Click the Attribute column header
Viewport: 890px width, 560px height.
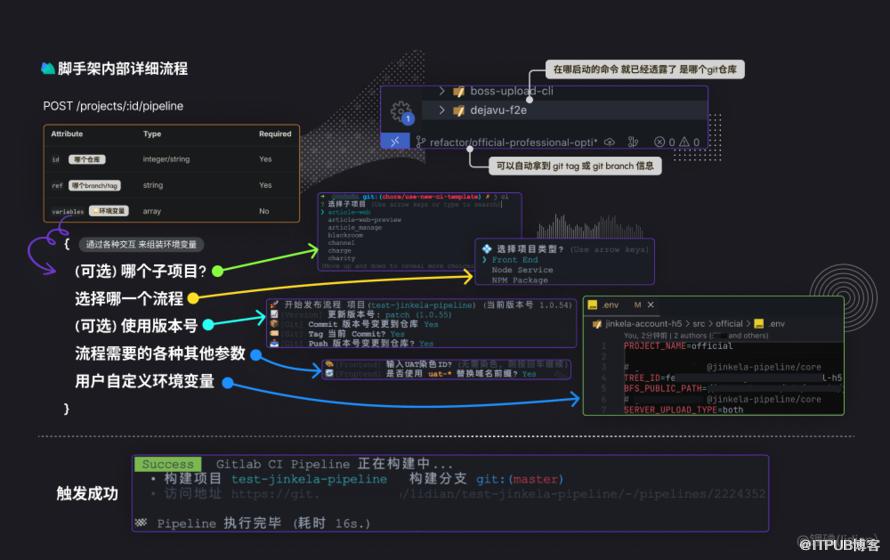[67, 134]
